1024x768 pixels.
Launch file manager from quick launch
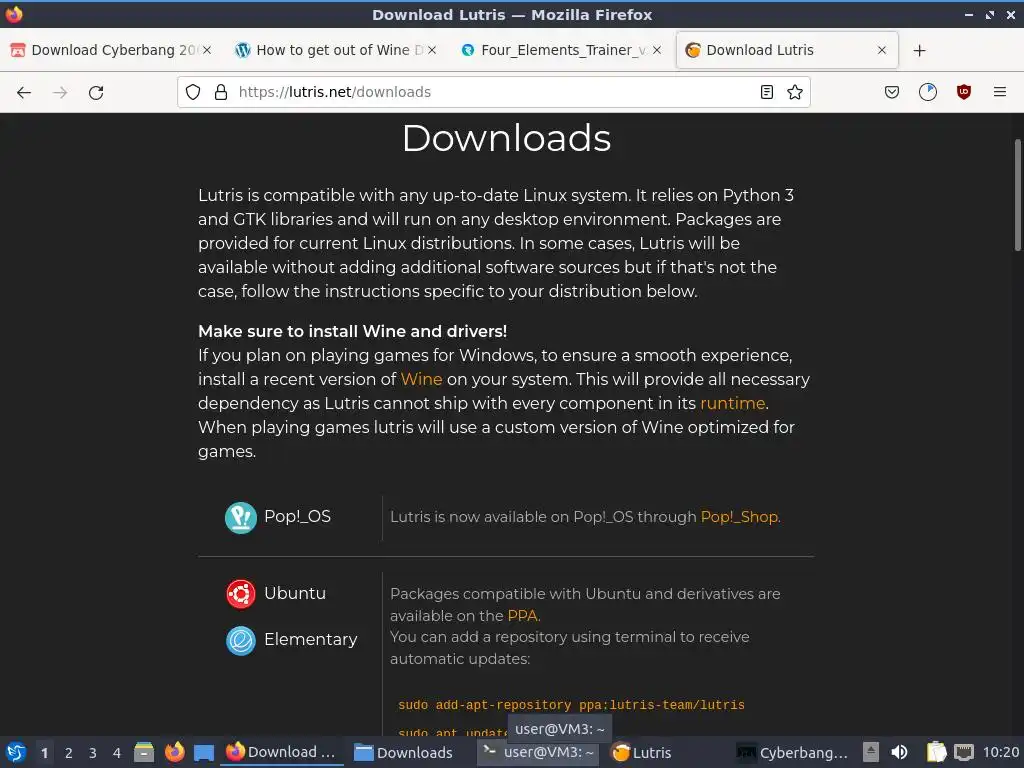[144, 752]
